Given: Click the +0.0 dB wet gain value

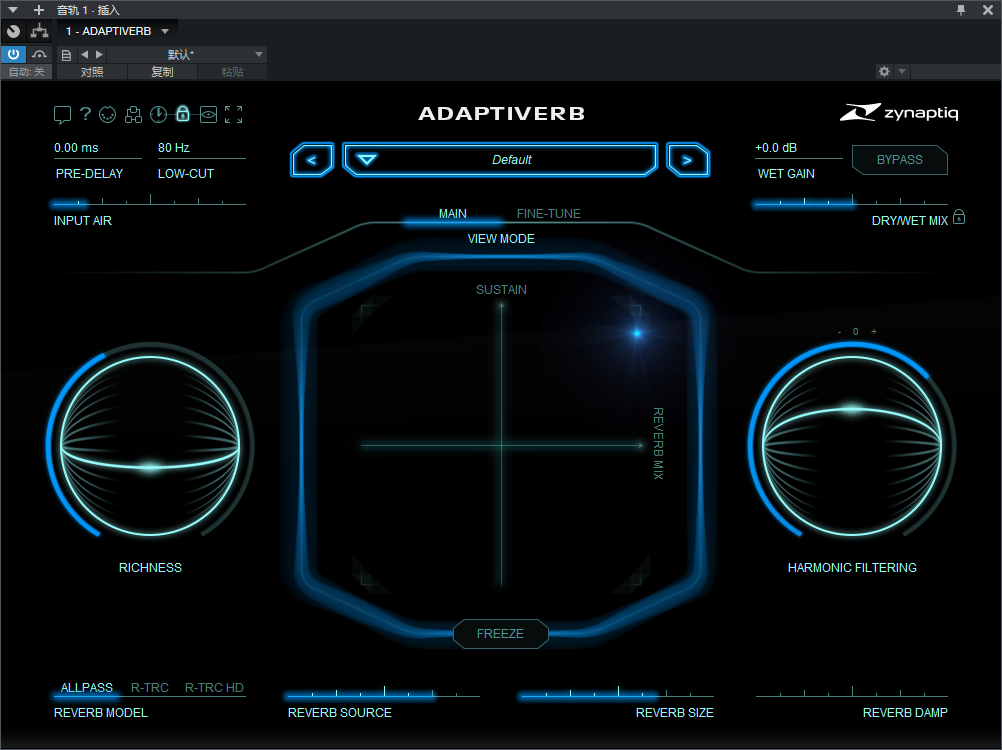Looking at the screenshot, I should [776, 148].
